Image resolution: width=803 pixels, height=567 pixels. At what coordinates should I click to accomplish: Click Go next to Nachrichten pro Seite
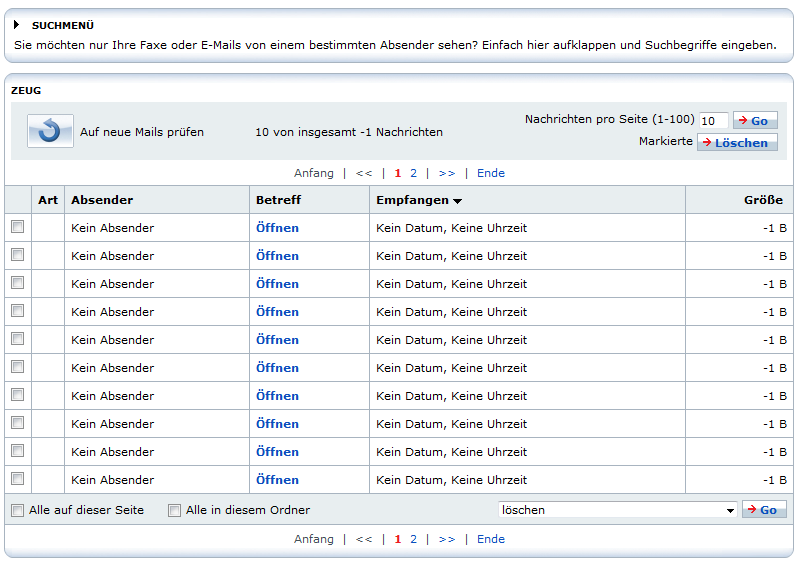tap(755, 120)
